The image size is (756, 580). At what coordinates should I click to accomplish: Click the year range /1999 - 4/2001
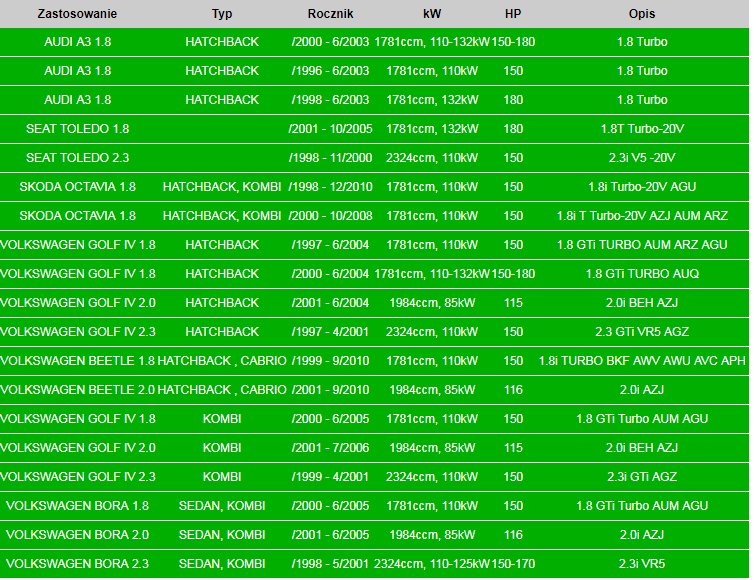[330, 476]
